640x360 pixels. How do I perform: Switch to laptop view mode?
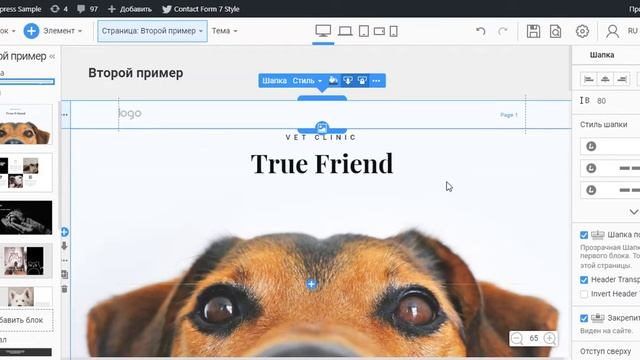click(345, 31)
